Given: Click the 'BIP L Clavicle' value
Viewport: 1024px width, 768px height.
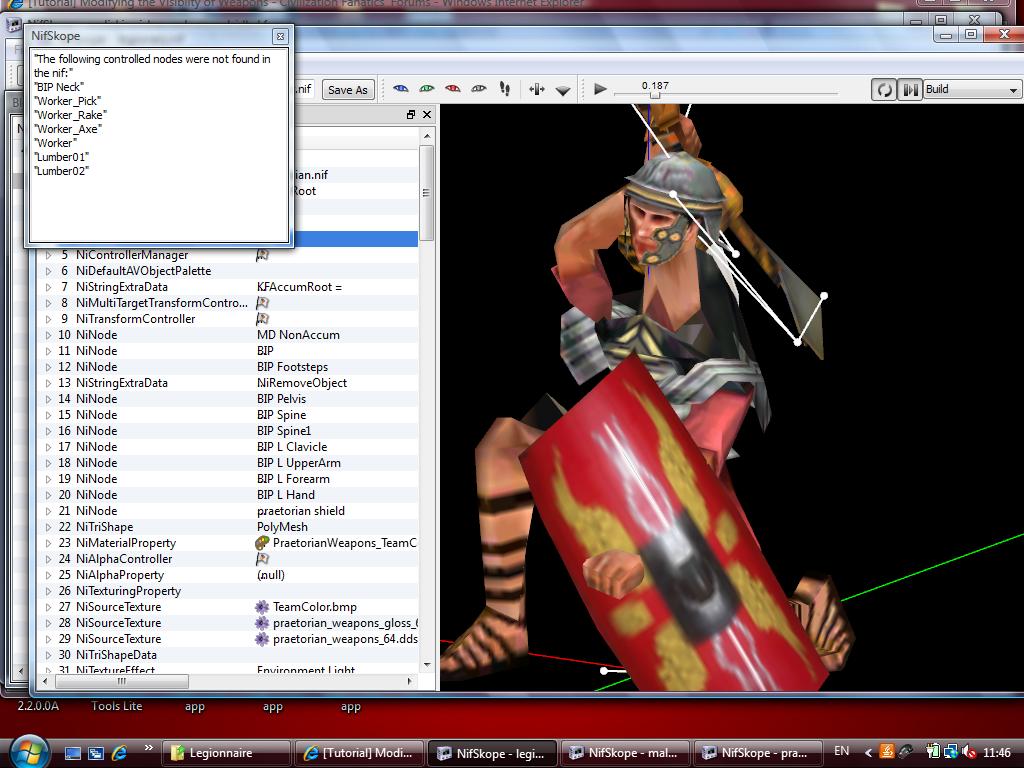Looking at the screenshot, I should coord(292,447).
